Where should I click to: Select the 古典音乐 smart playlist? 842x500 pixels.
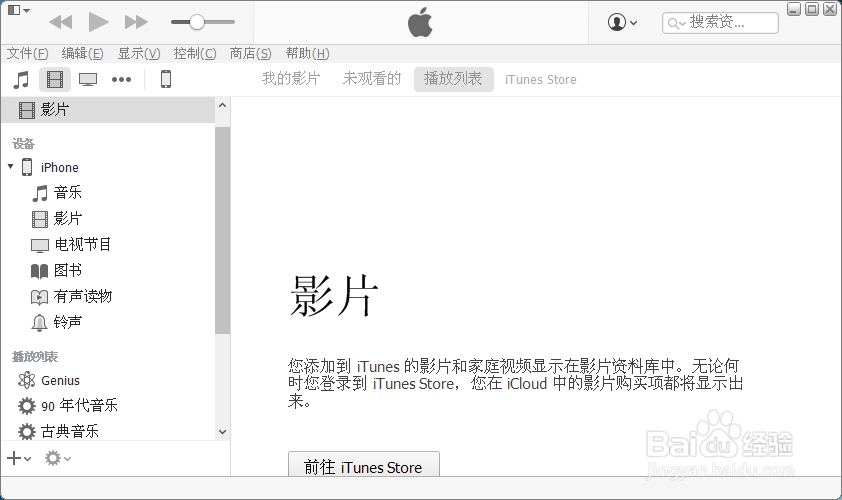click(x=70, y=431)
